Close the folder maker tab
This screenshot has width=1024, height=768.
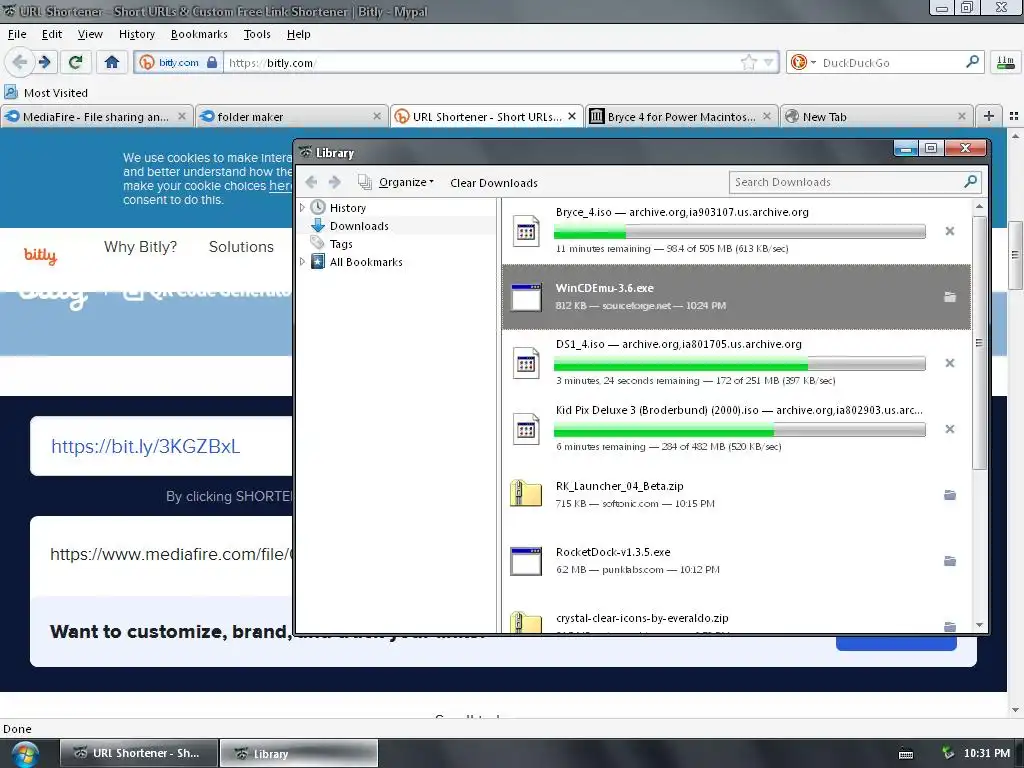tap(377, 116)
